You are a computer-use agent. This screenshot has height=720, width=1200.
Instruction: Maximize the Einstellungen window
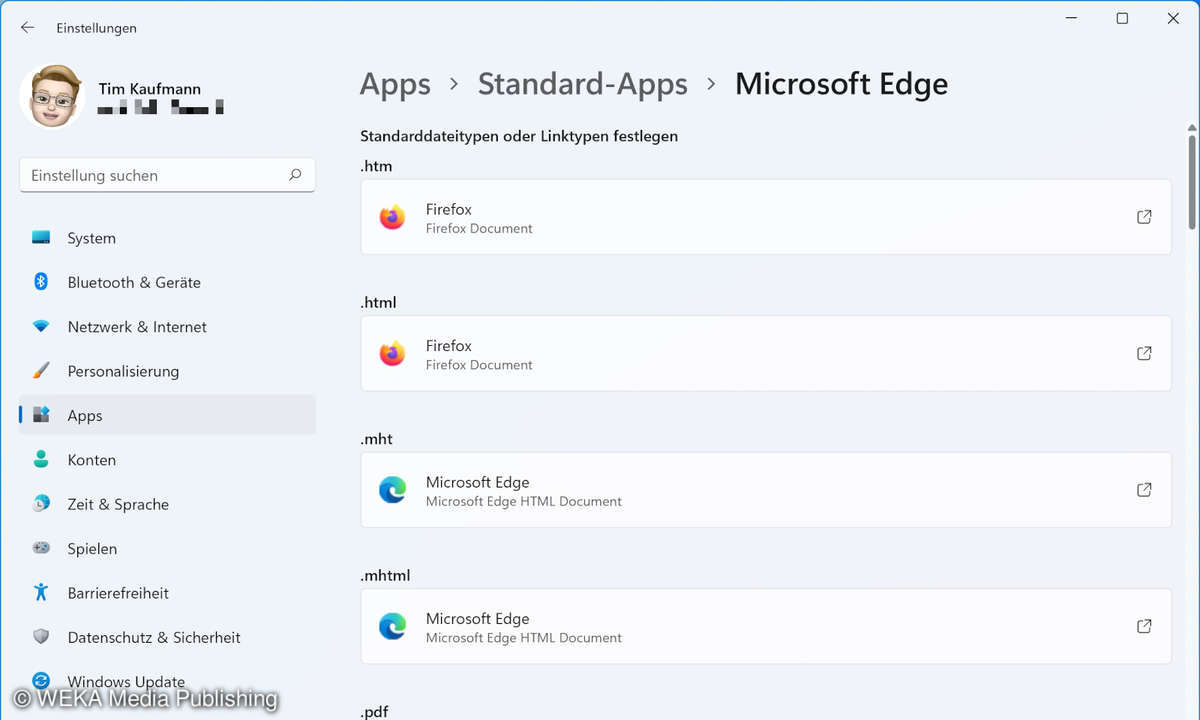click(1122, 19)
